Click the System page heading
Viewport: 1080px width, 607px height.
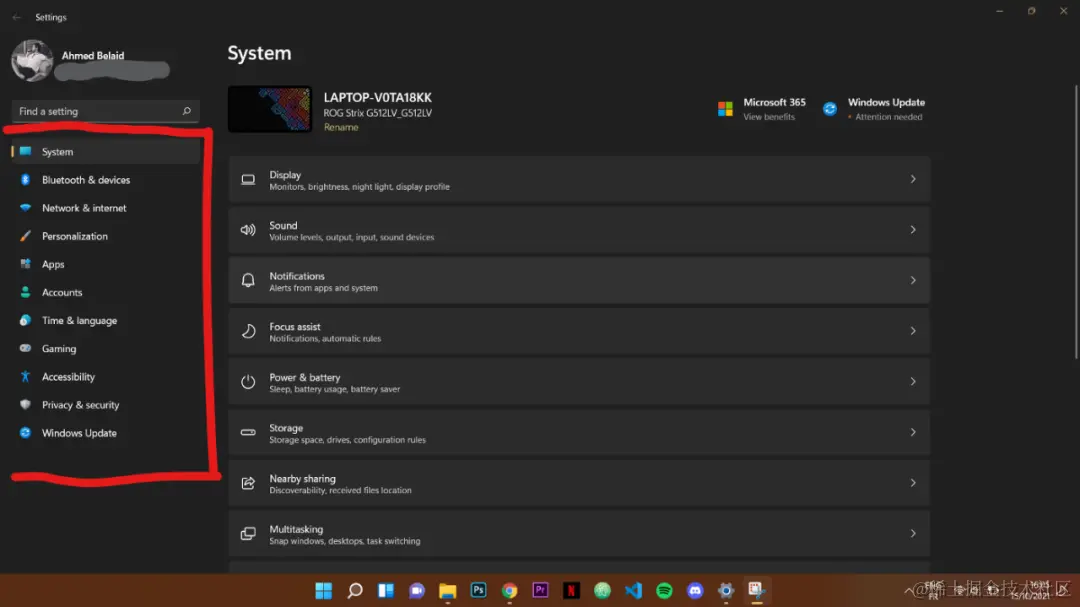coord(260,53)
